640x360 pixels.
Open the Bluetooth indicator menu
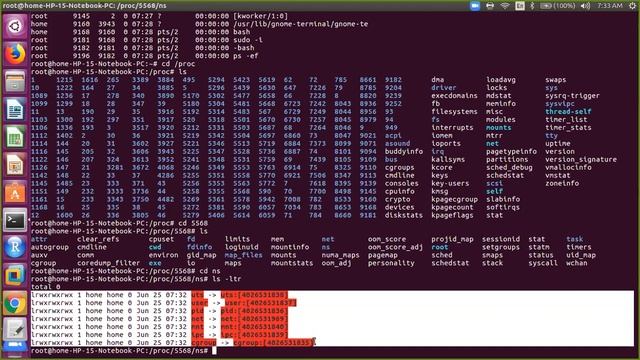coord(532,6)
